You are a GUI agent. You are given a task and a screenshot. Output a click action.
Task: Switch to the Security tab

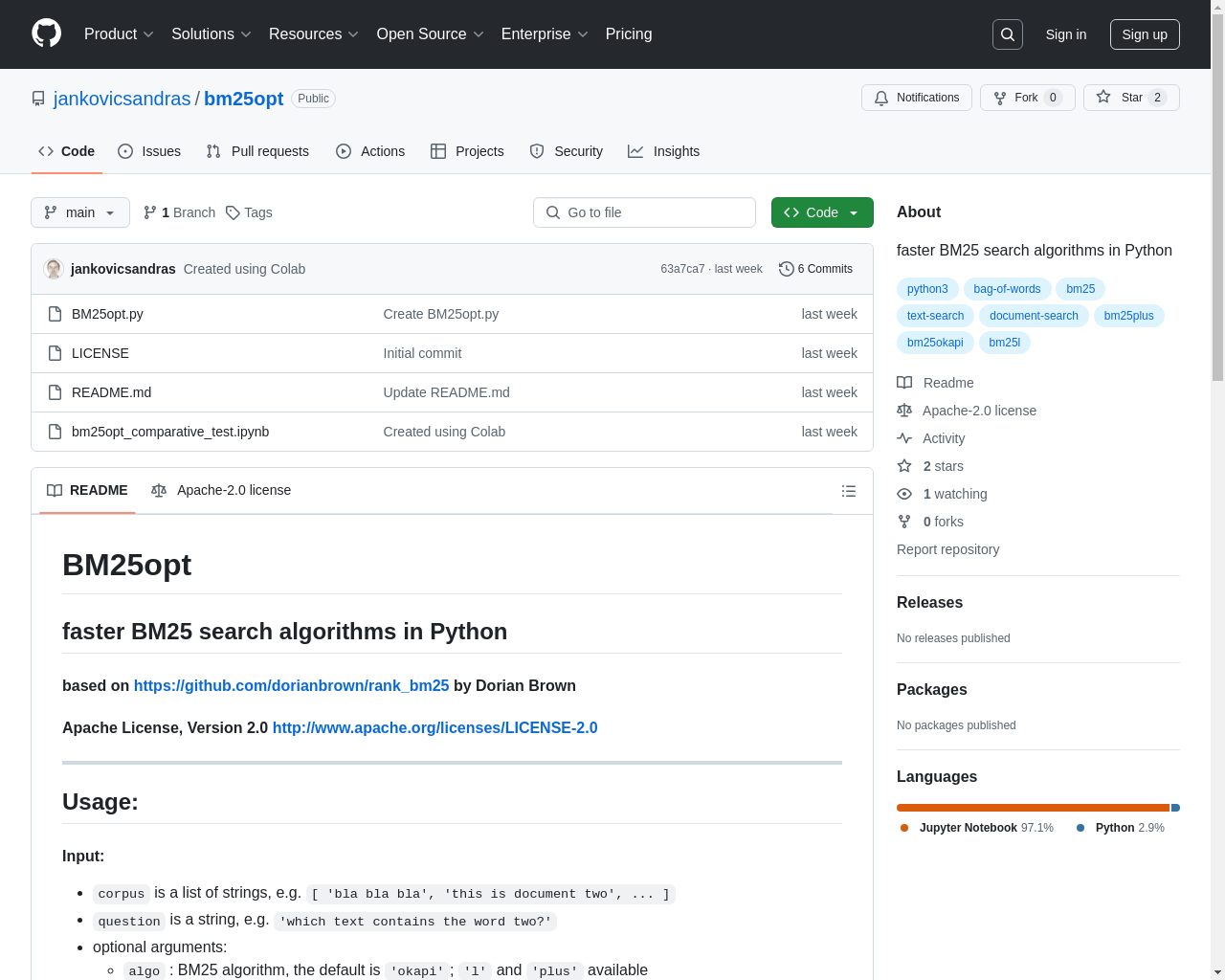[x=567, y=151]
